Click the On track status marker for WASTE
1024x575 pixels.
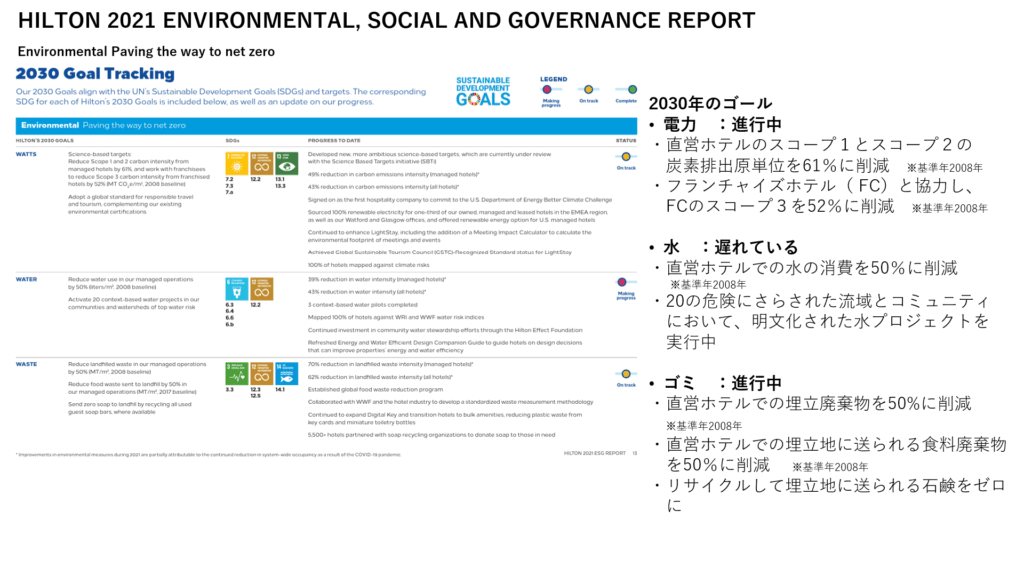tap(626, 374)
